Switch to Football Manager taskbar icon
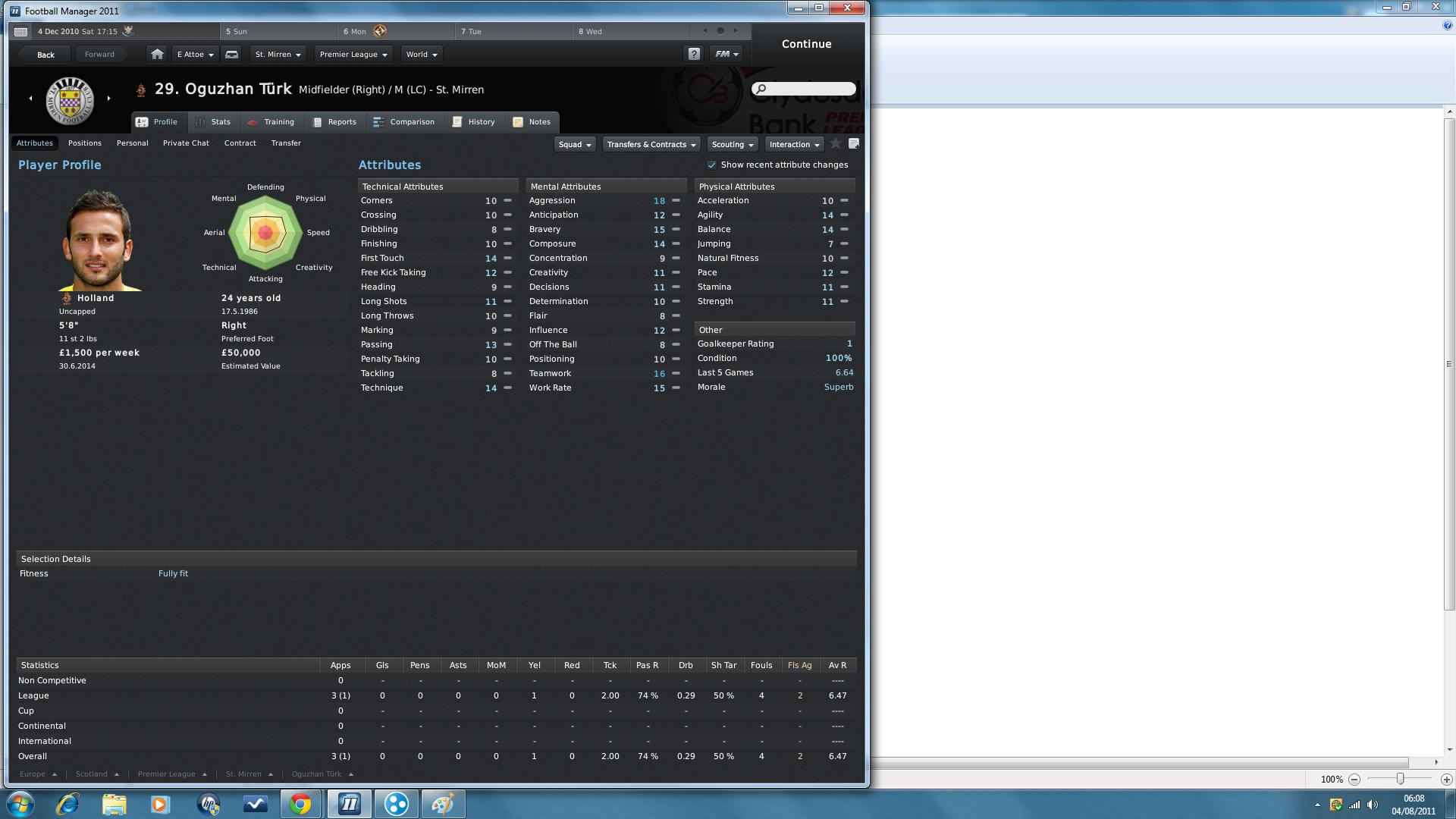 pyautogui.click(x=349, y=804)
